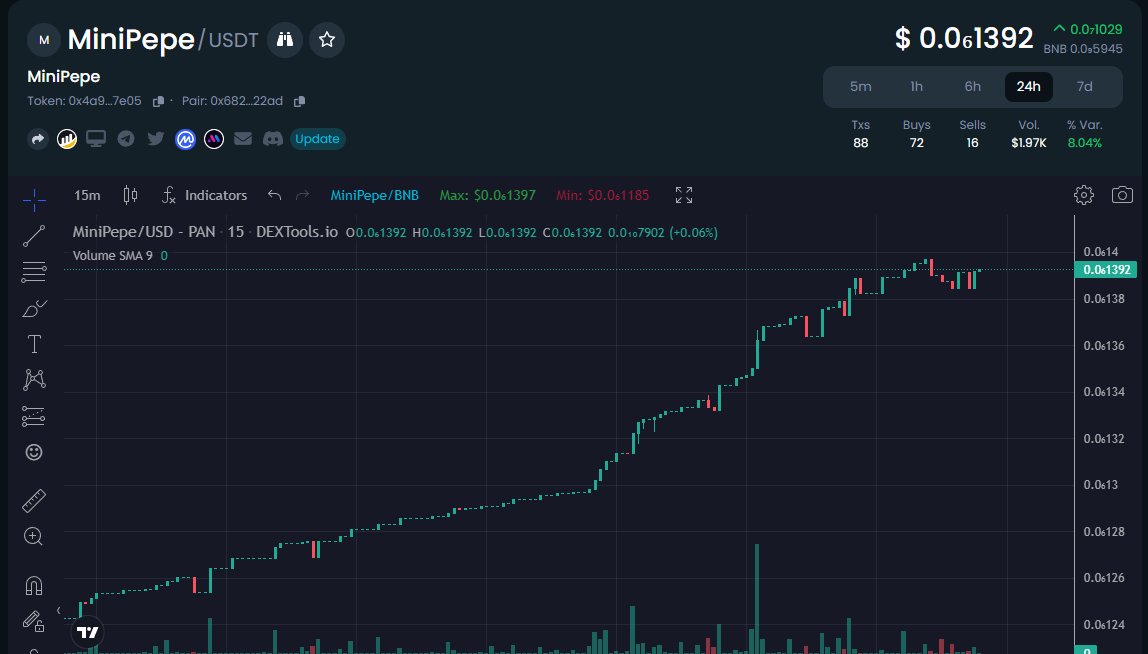Open candlestick chart style selector

130,195
